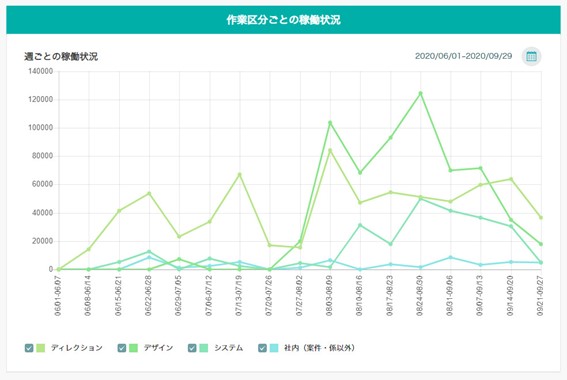Viewport: 567px width, 380px height.
Task: Click the y-axis value 100000
Action: [x=40, y=128]
